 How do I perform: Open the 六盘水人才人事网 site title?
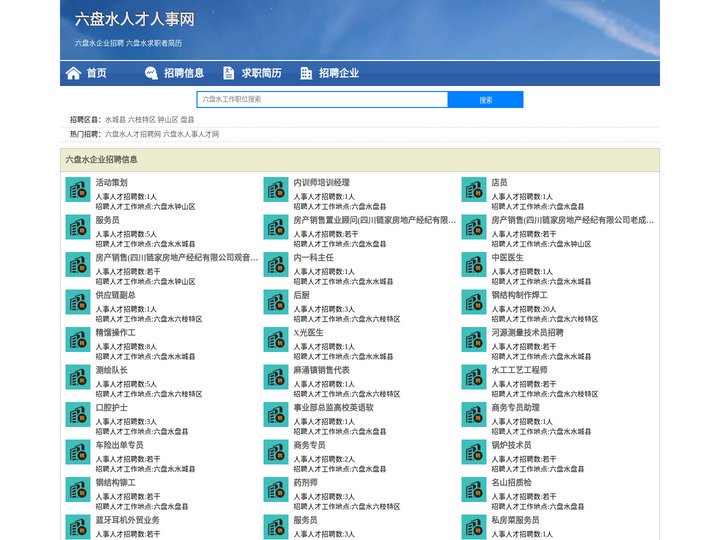click(135, 19)
